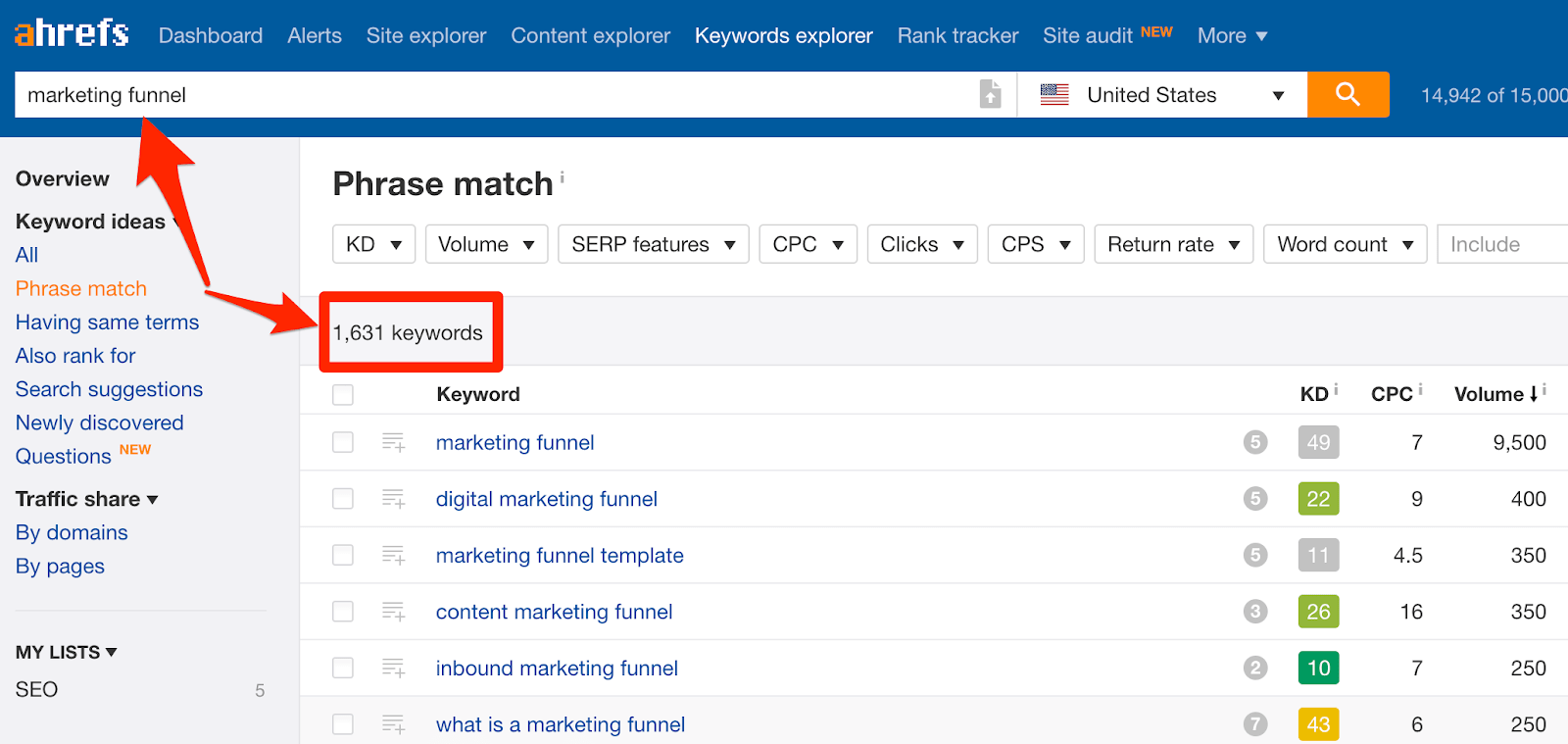Open Content explorer in top navigation
The image size is (1568, 744).
click(x=591, y=36)
